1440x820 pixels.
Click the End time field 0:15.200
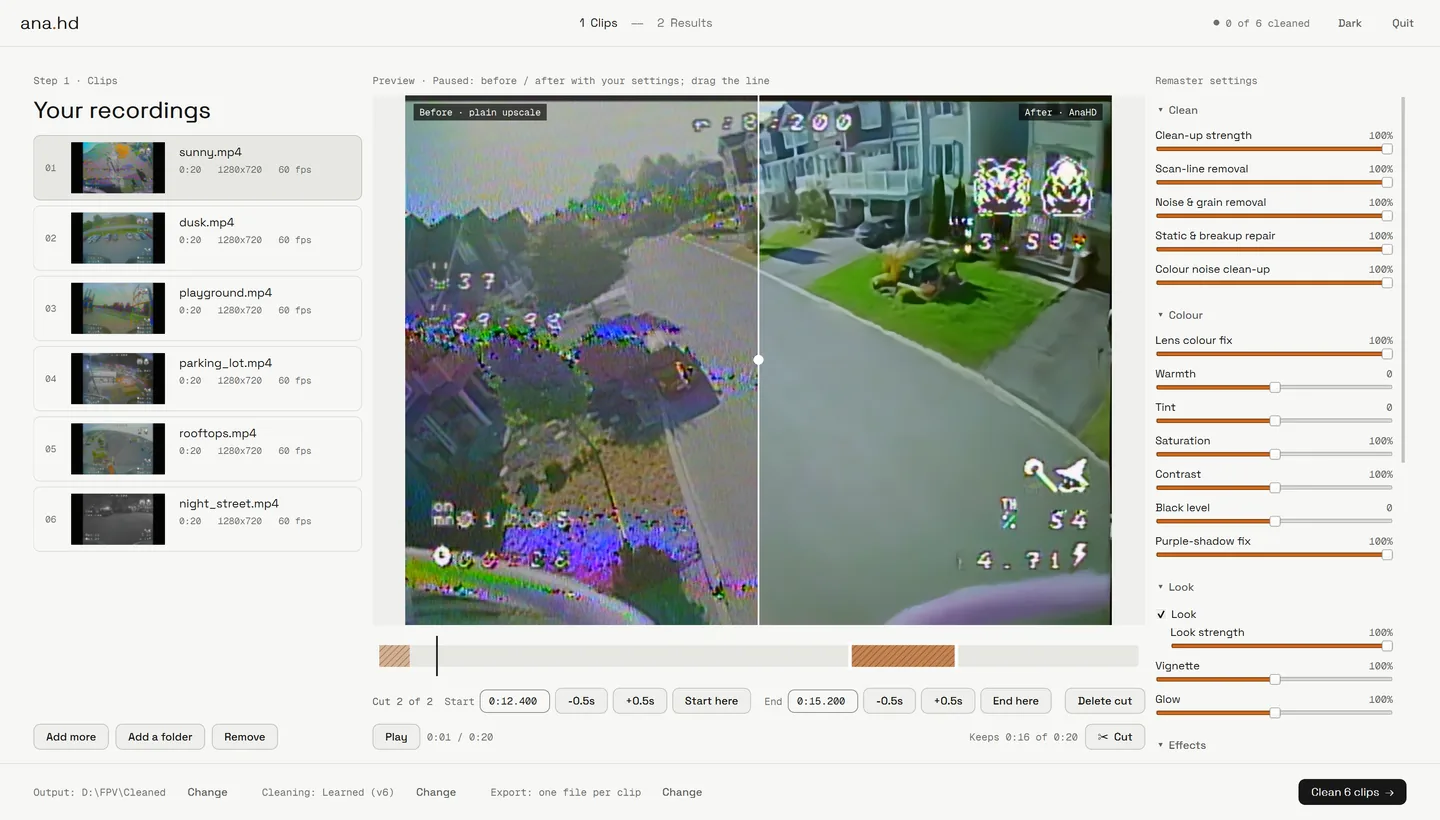(823, 701)
